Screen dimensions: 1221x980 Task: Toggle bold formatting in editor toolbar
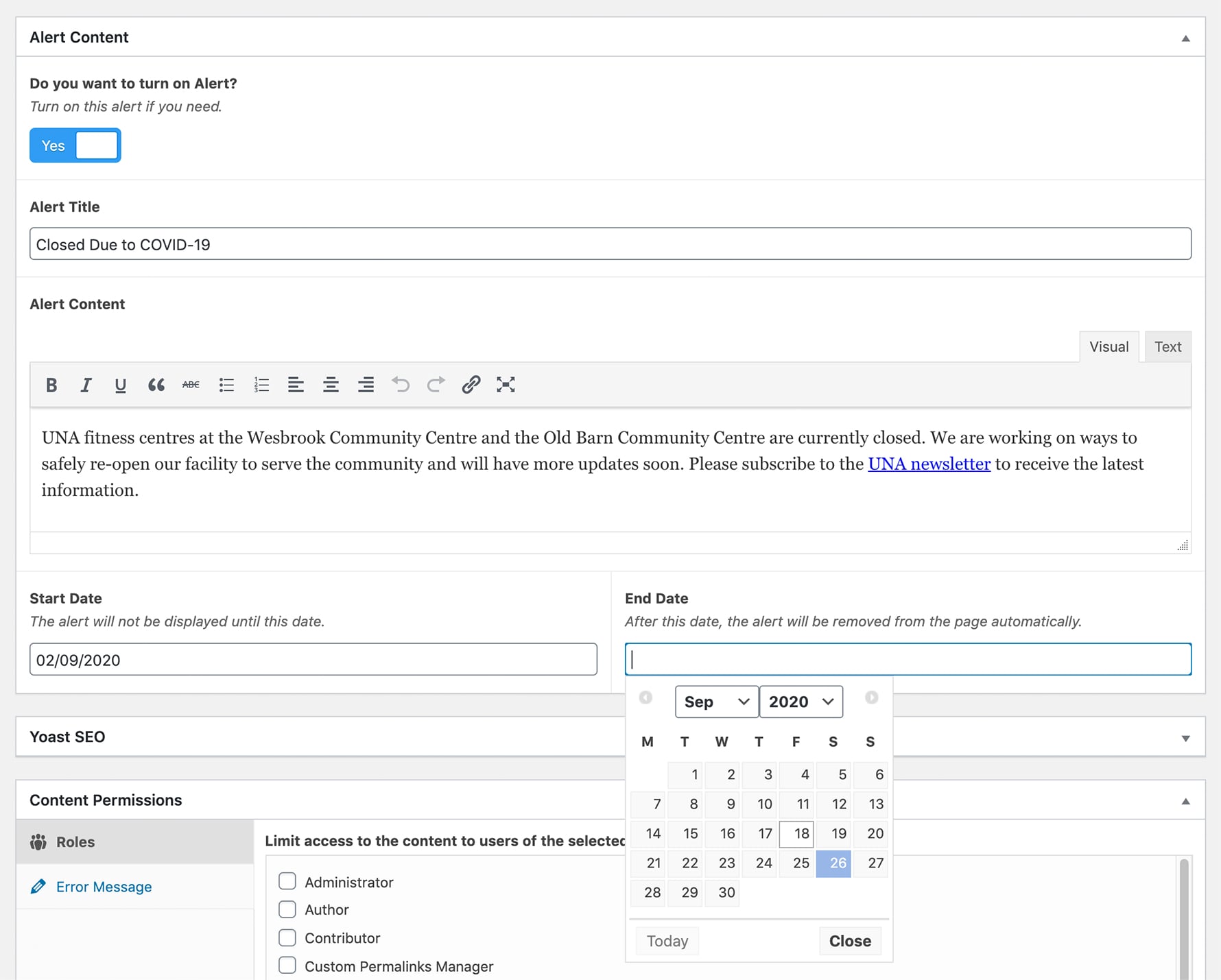pyautogui.click(x=51, y=385)
